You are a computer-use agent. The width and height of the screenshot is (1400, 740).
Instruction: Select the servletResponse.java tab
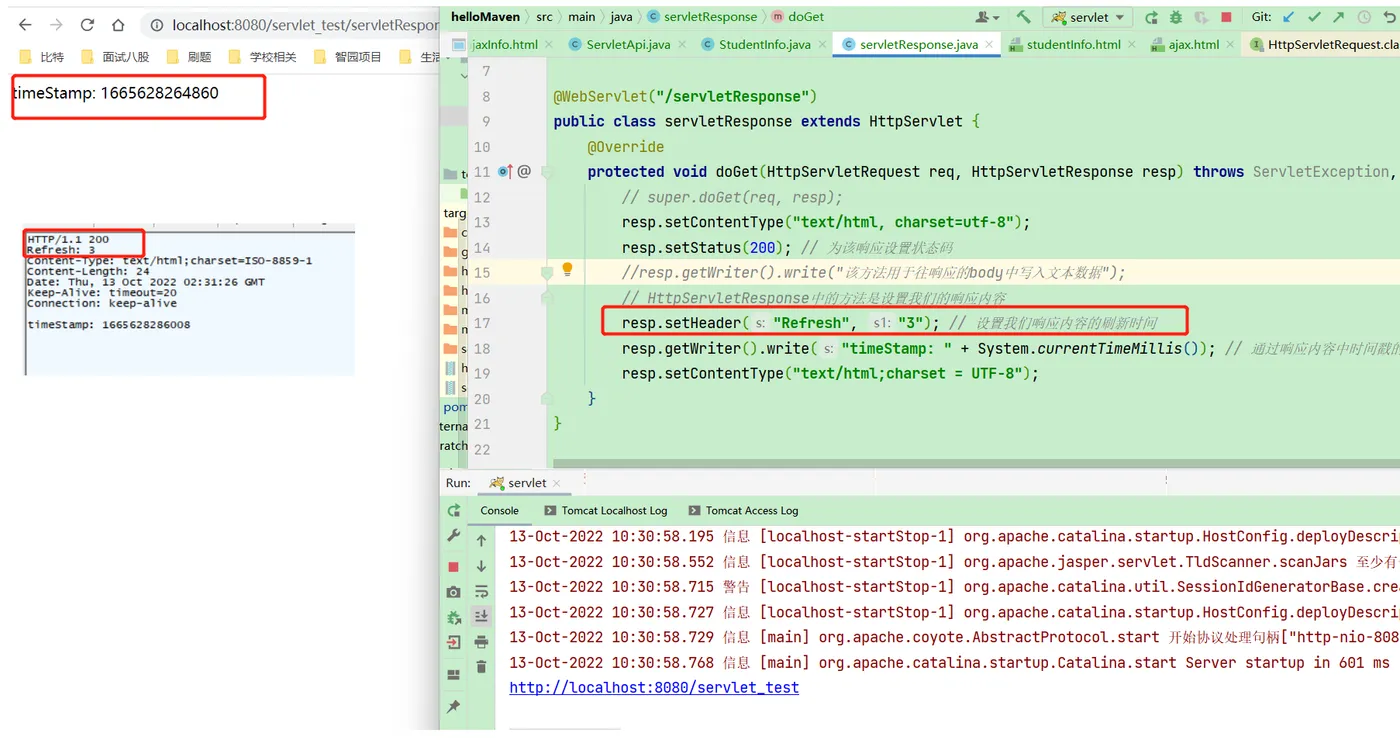(x=919, y=44)
